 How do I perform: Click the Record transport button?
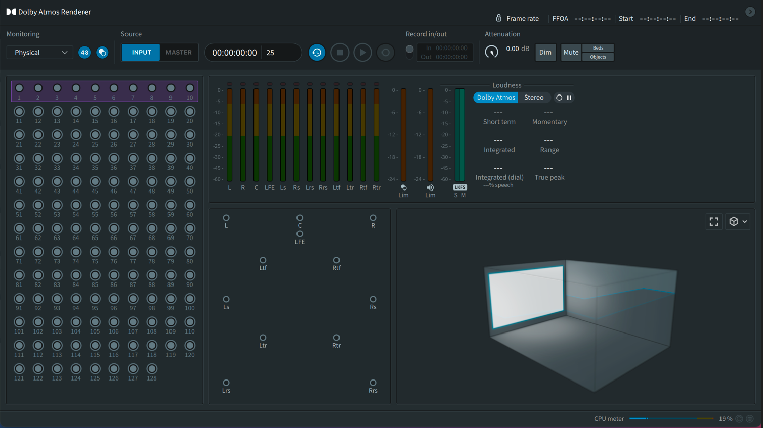pyautogui.click(x=385, y=53)
